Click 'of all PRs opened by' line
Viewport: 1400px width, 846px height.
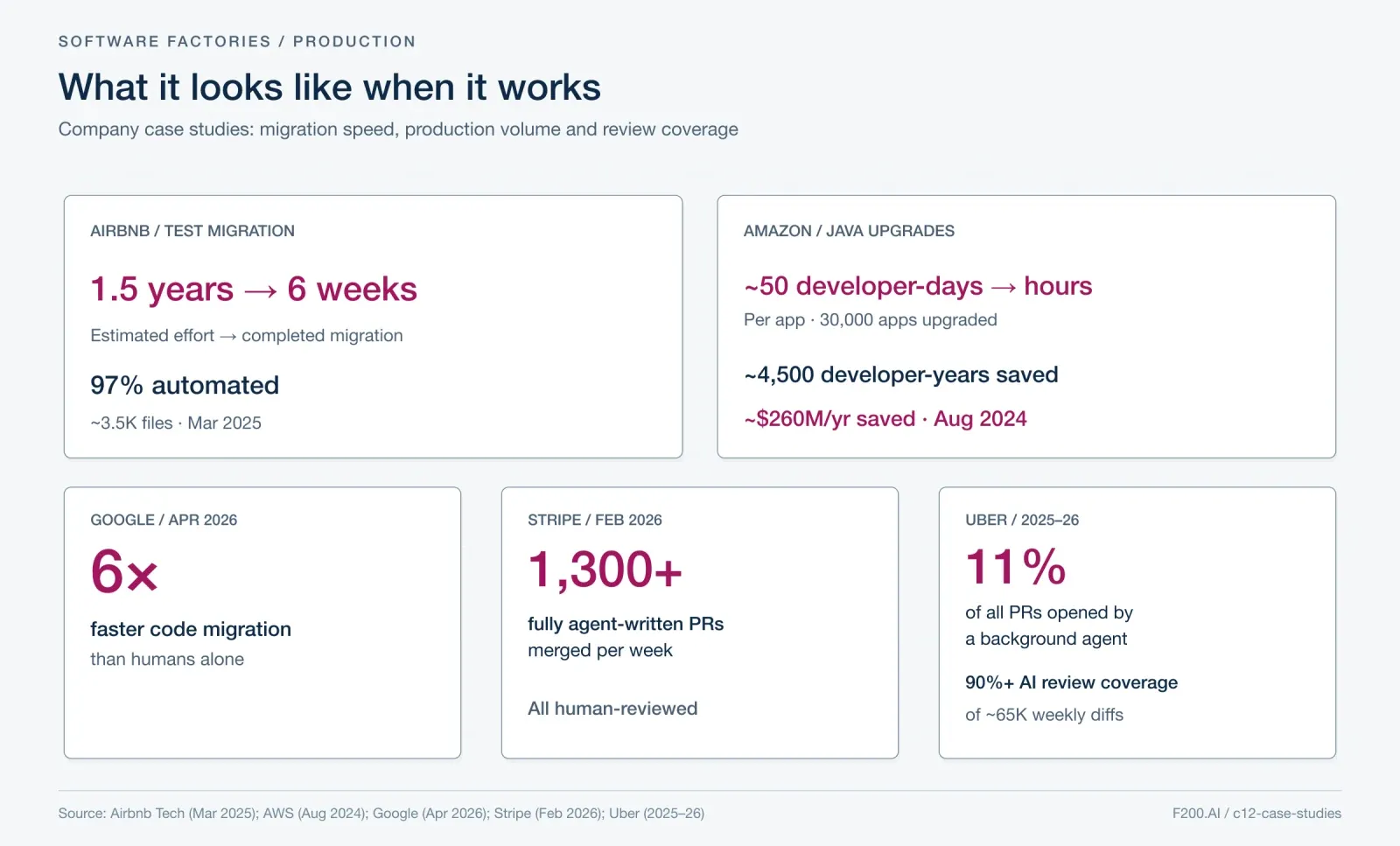(1049, 613)
